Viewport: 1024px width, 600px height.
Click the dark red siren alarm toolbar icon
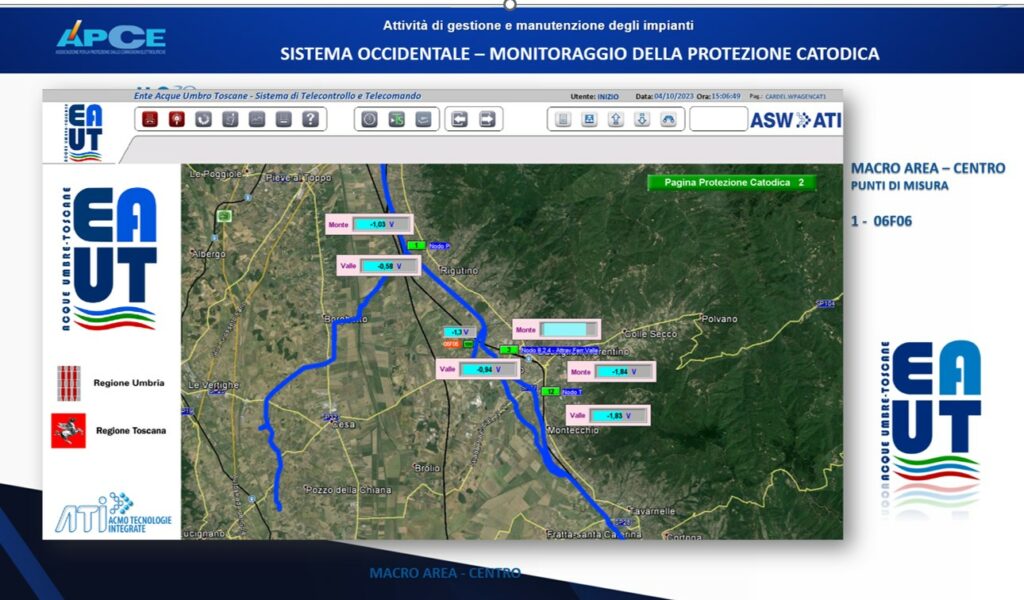coord(150,119)
